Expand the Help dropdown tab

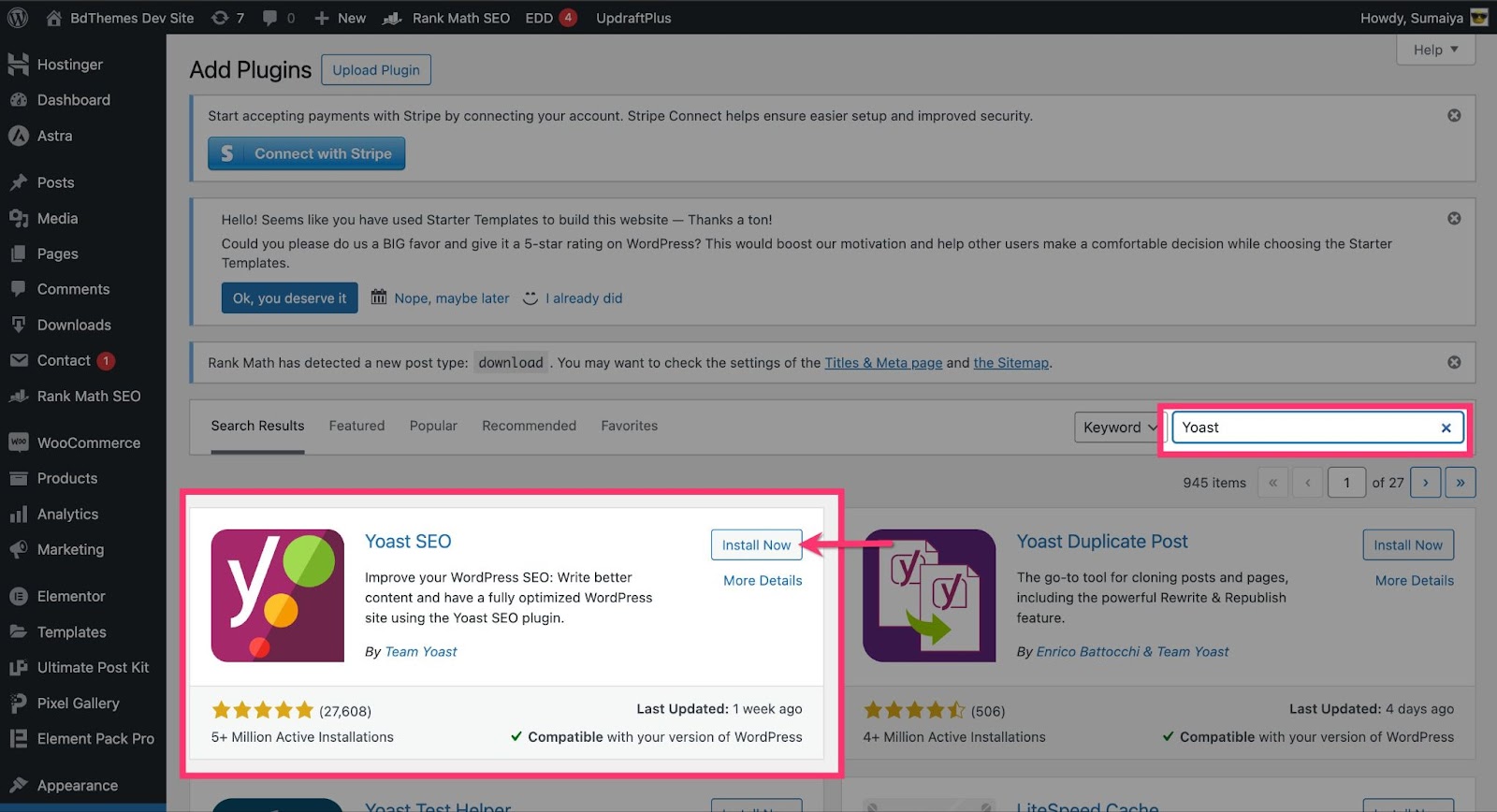coord(1435,50)
